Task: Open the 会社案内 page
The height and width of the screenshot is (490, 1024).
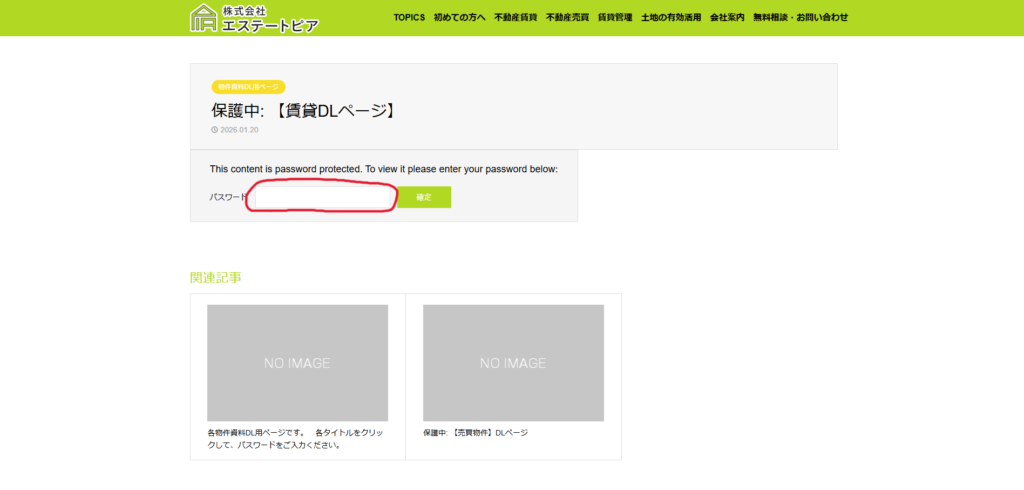Action: (727, 17)
